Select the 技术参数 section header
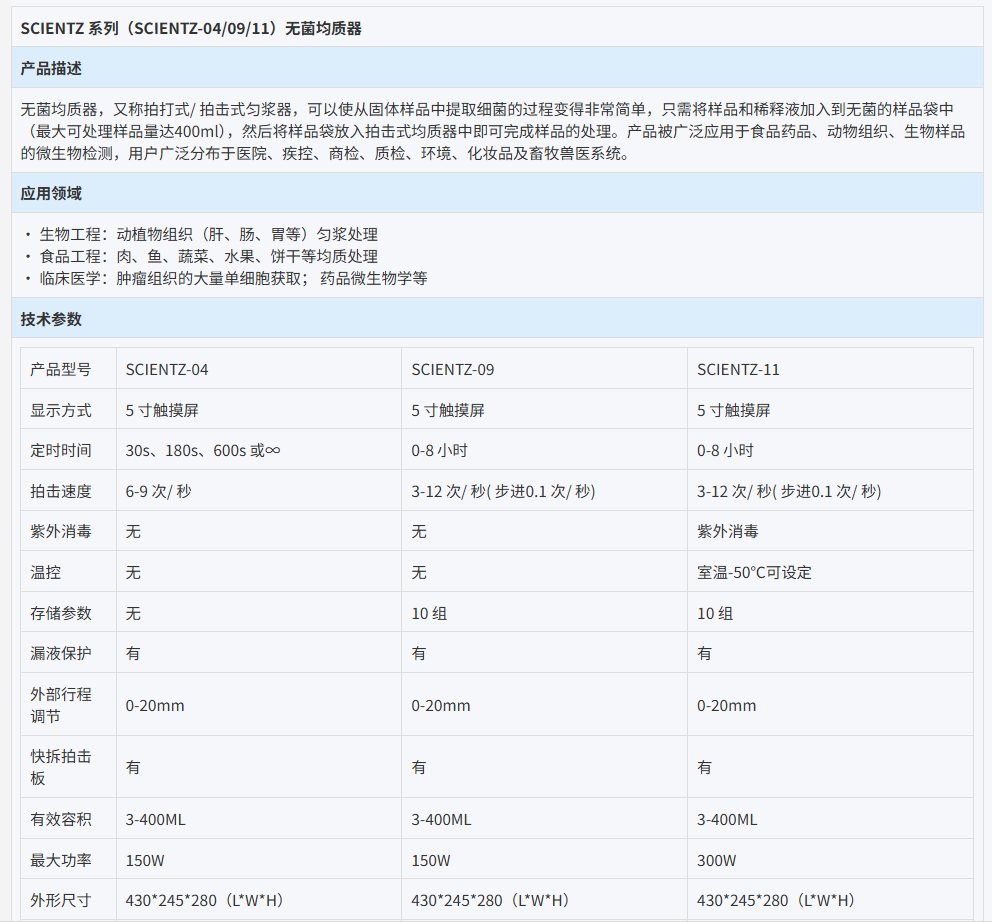 (51, 320)
